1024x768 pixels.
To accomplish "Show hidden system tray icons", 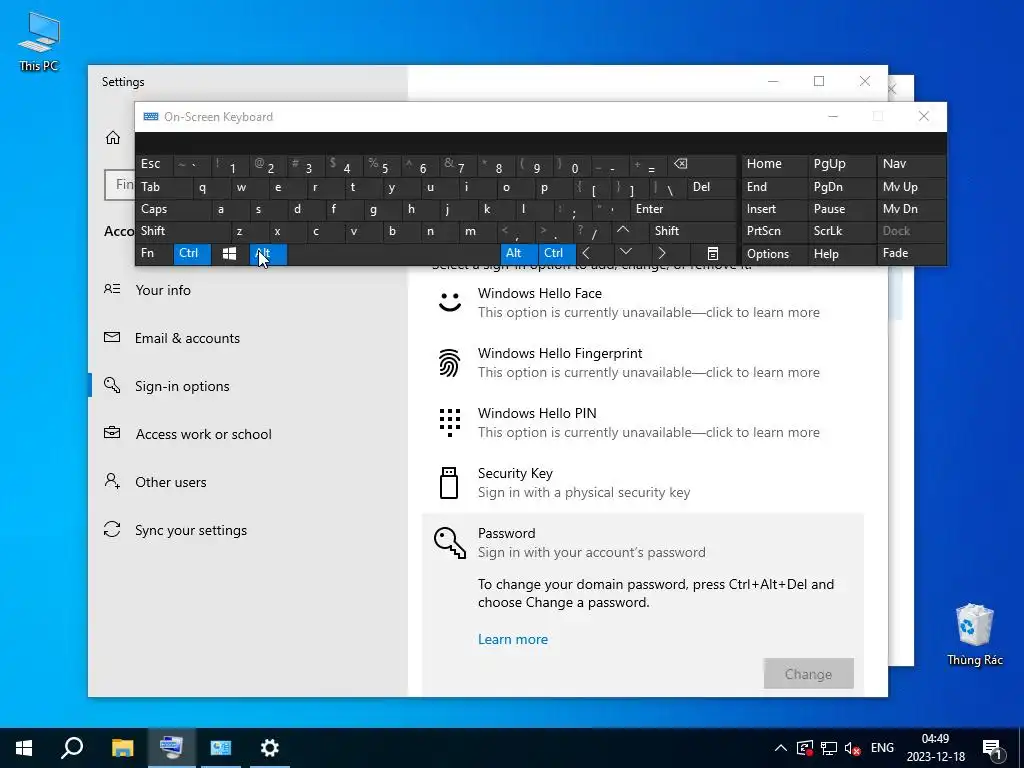I will pyautogui.click(x=780, y=748).
